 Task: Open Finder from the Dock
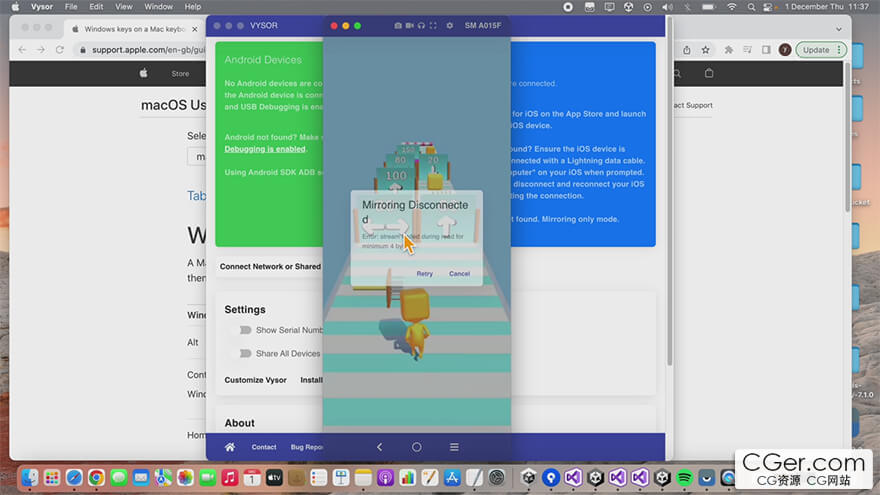[30, 478]
